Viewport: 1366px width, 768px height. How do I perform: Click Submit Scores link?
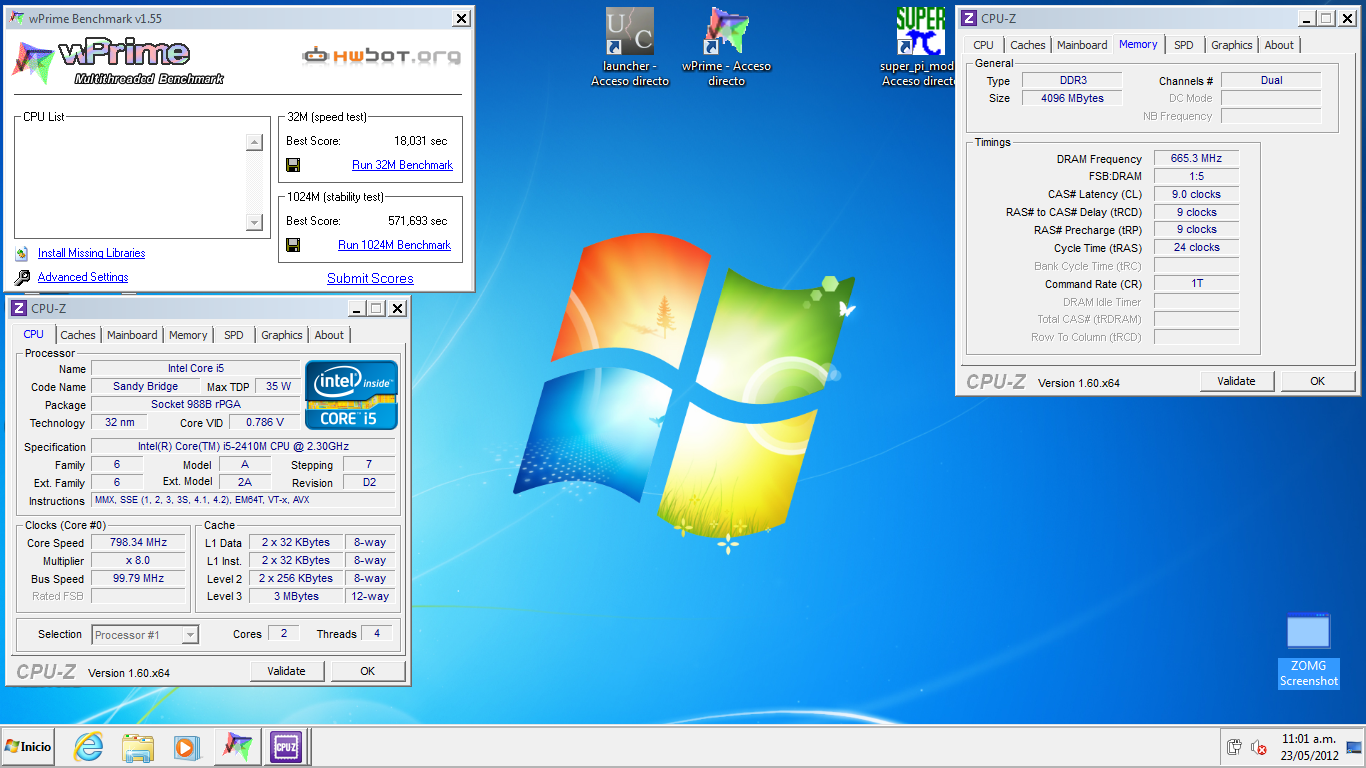[370, 279]
